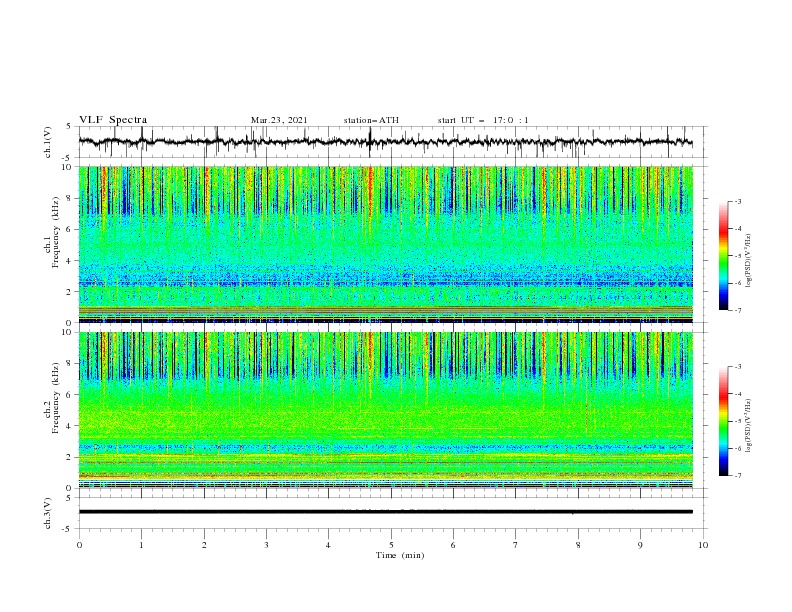Select the ch.1 "Frequency (kHz)" axis label
Screen dimensions: 792x612
point(56,233)
